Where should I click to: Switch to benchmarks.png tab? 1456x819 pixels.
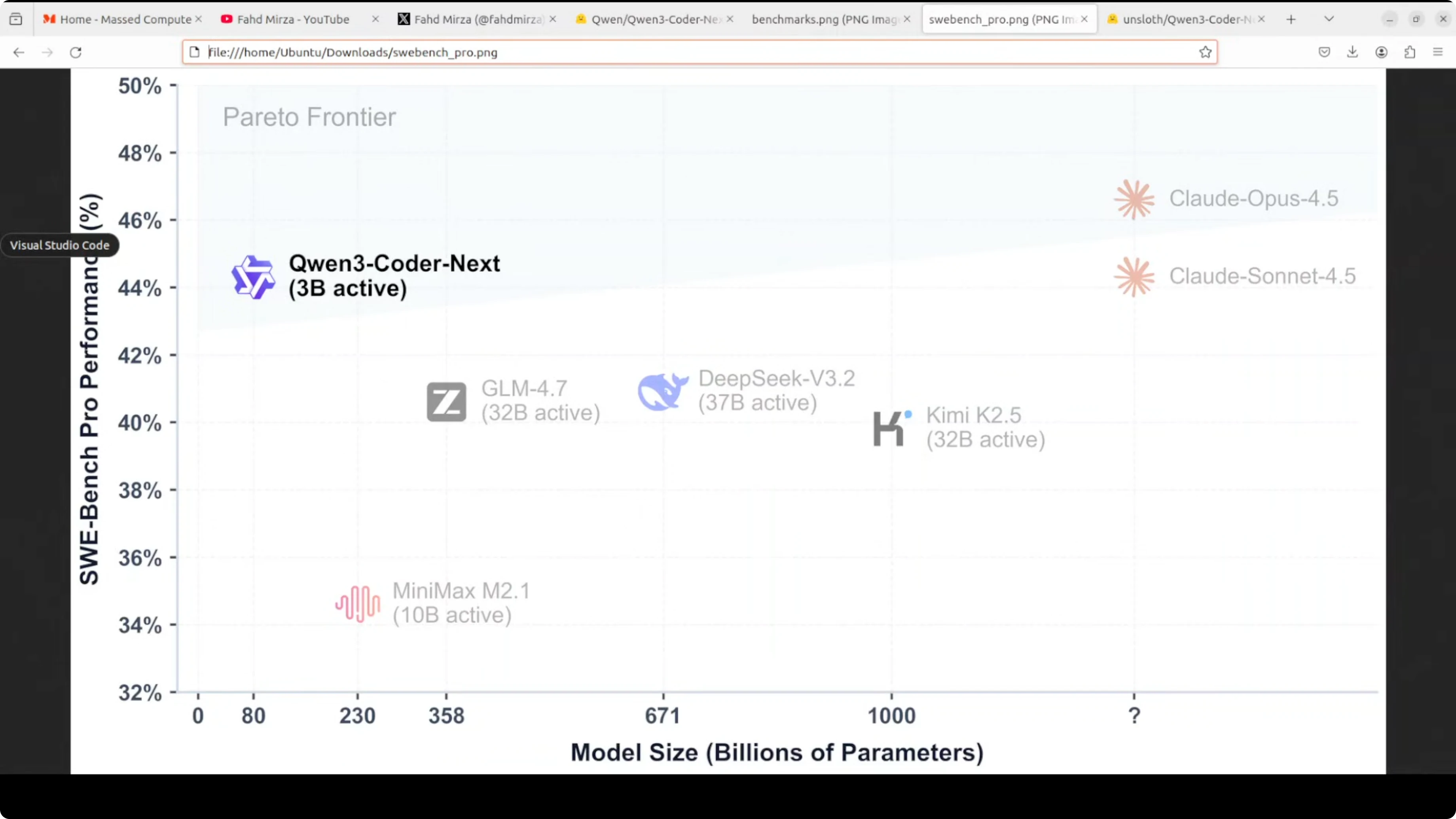pyautogui.click(x=824, y=19)
